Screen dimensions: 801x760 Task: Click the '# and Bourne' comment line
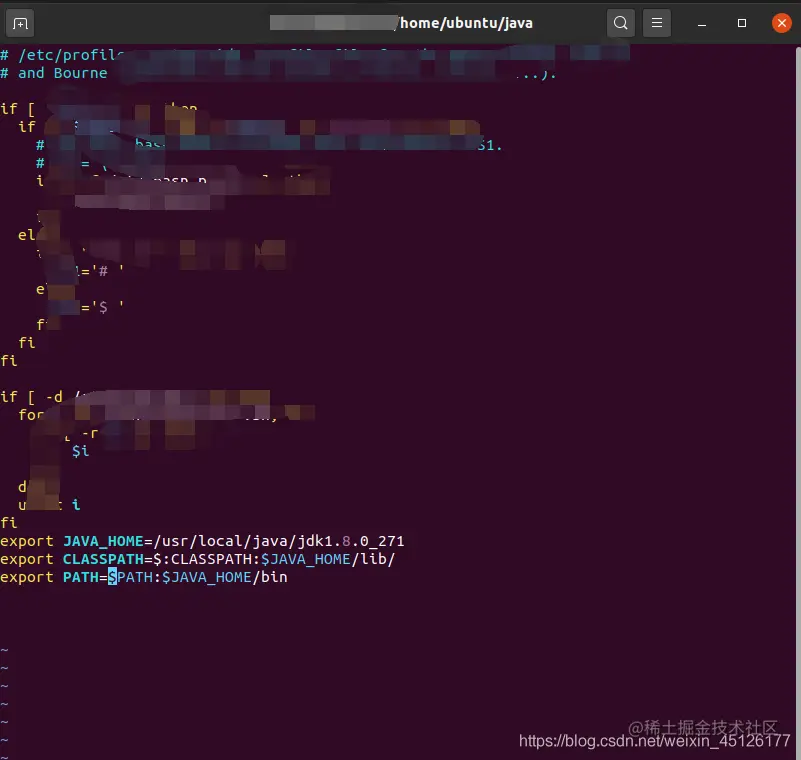click(x=54, y=73)
